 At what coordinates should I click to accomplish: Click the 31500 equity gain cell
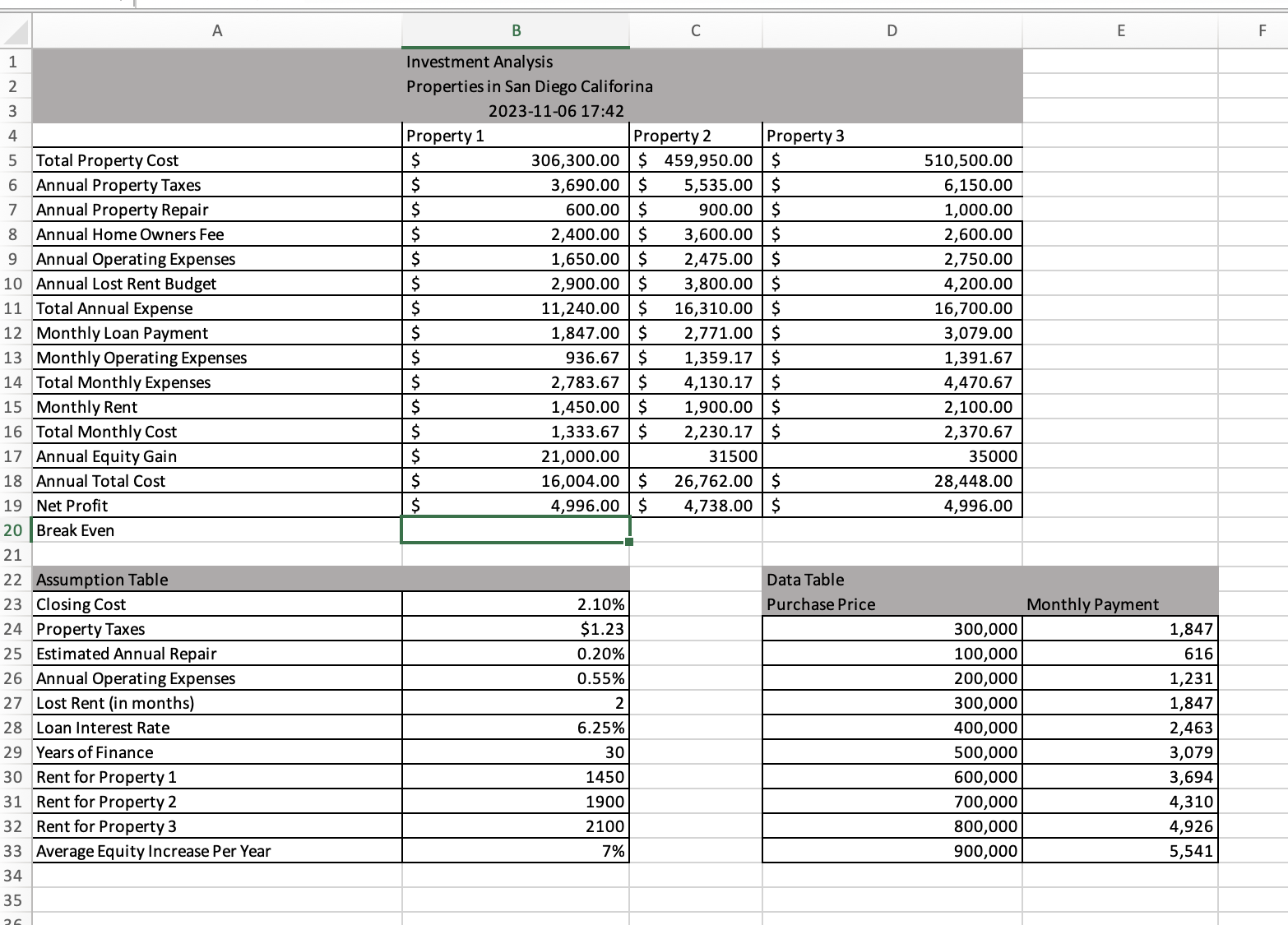pos(696,456)
